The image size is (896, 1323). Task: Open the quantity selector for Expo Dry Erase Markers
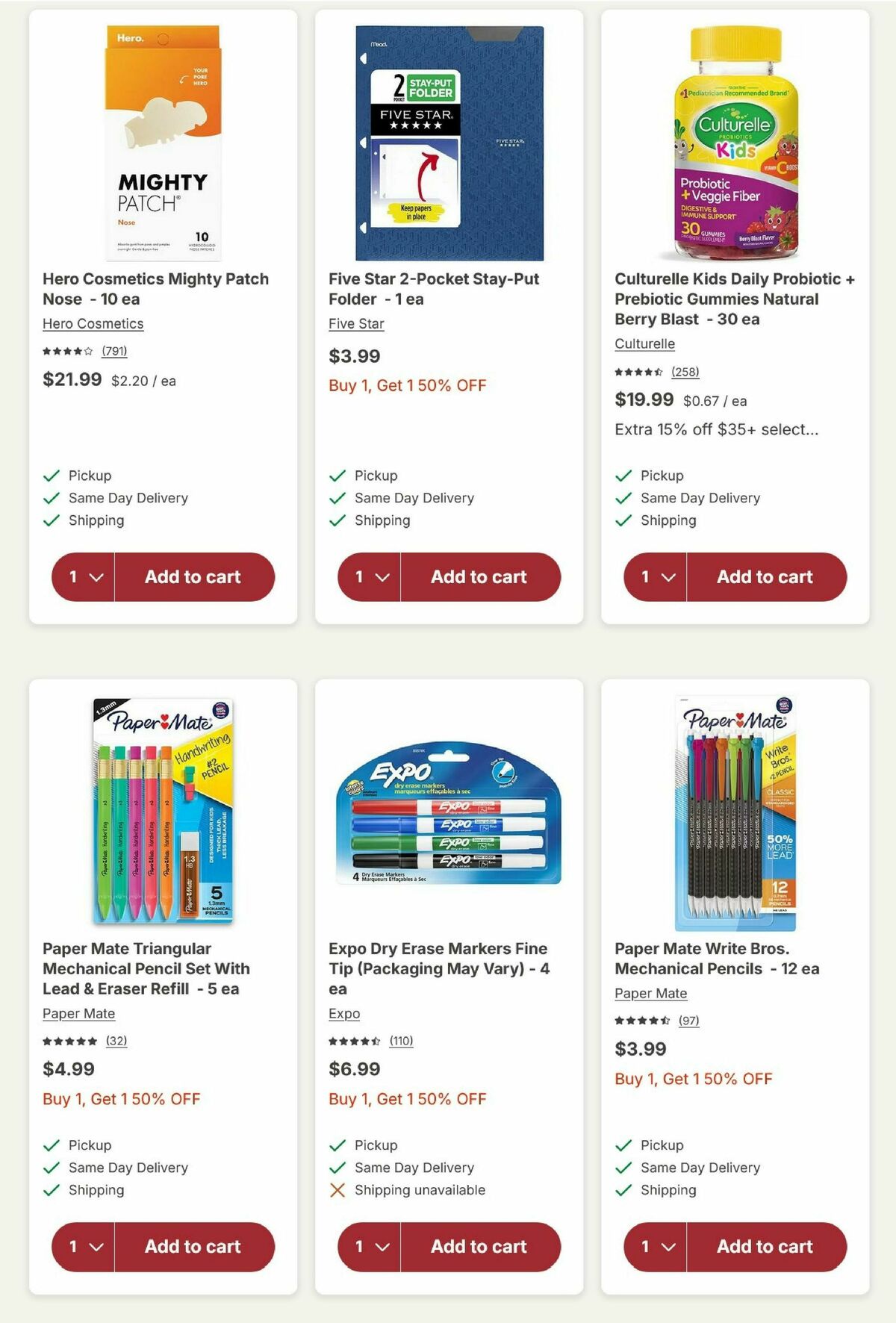(x=369, y=1246)
